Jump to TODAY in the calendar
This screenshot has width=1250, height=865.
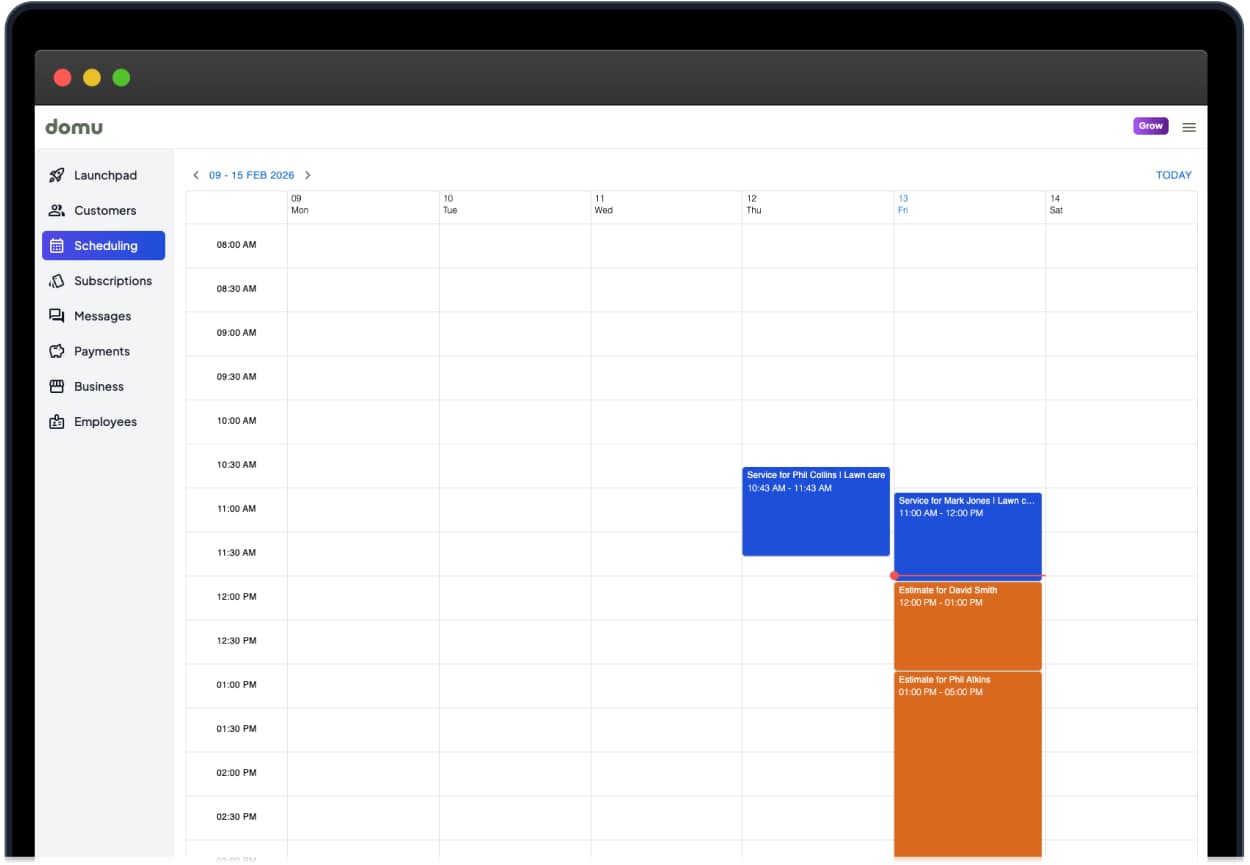tap(1173, 175)
